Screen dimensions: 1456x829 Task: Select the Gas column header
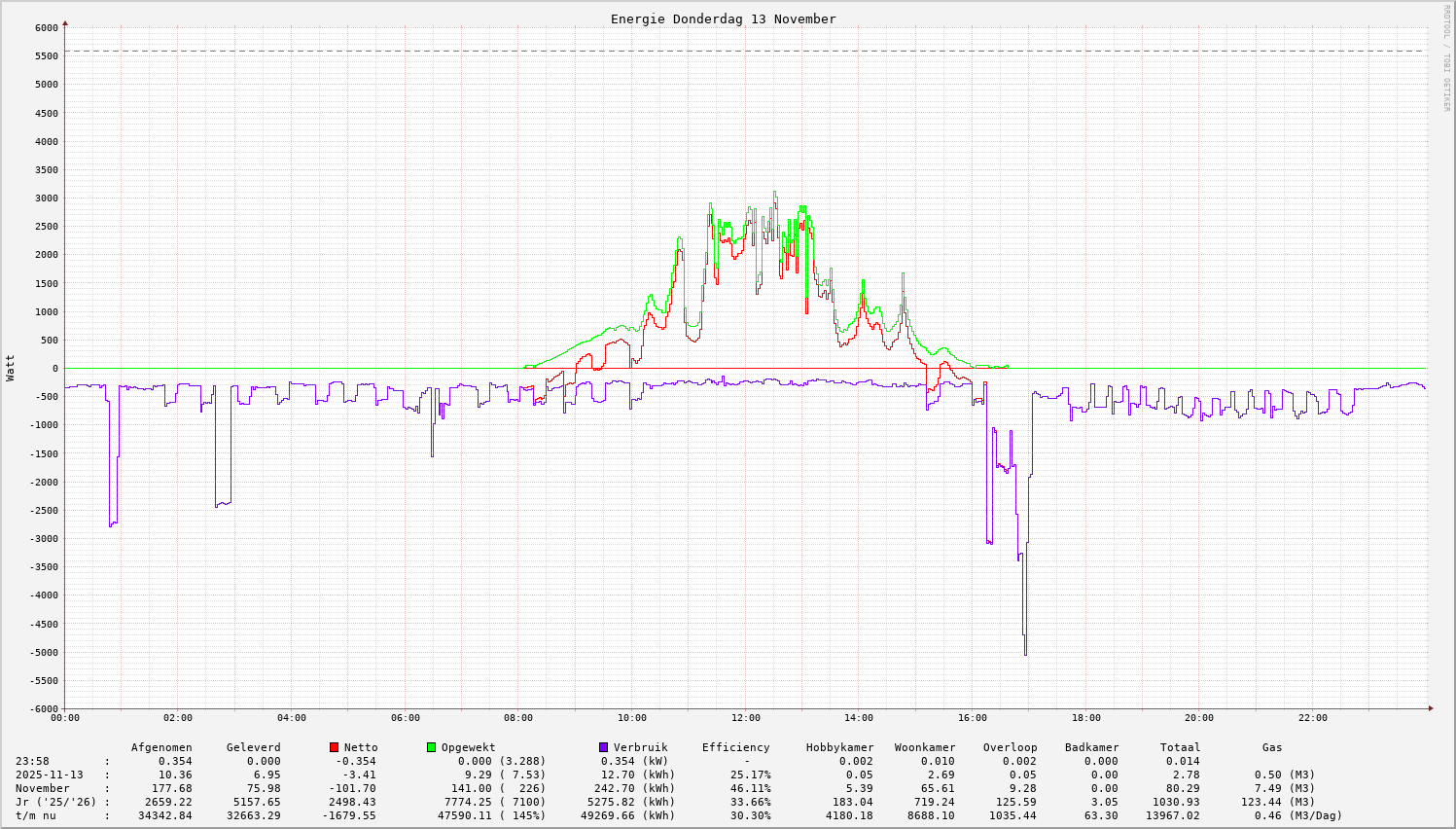(x=1272, y=747)
